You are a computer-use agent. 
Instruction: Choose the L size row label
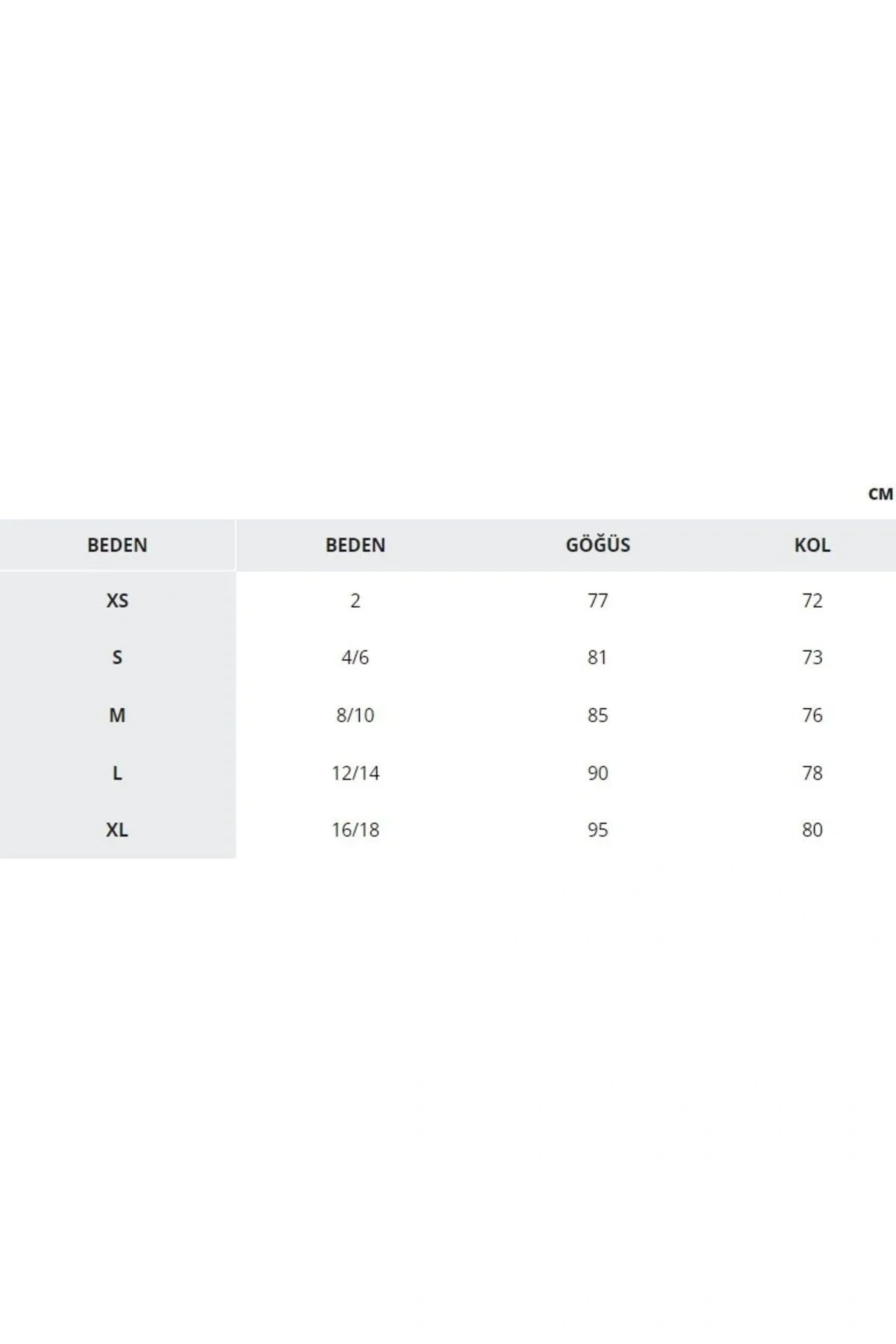(x=117, y=773)
